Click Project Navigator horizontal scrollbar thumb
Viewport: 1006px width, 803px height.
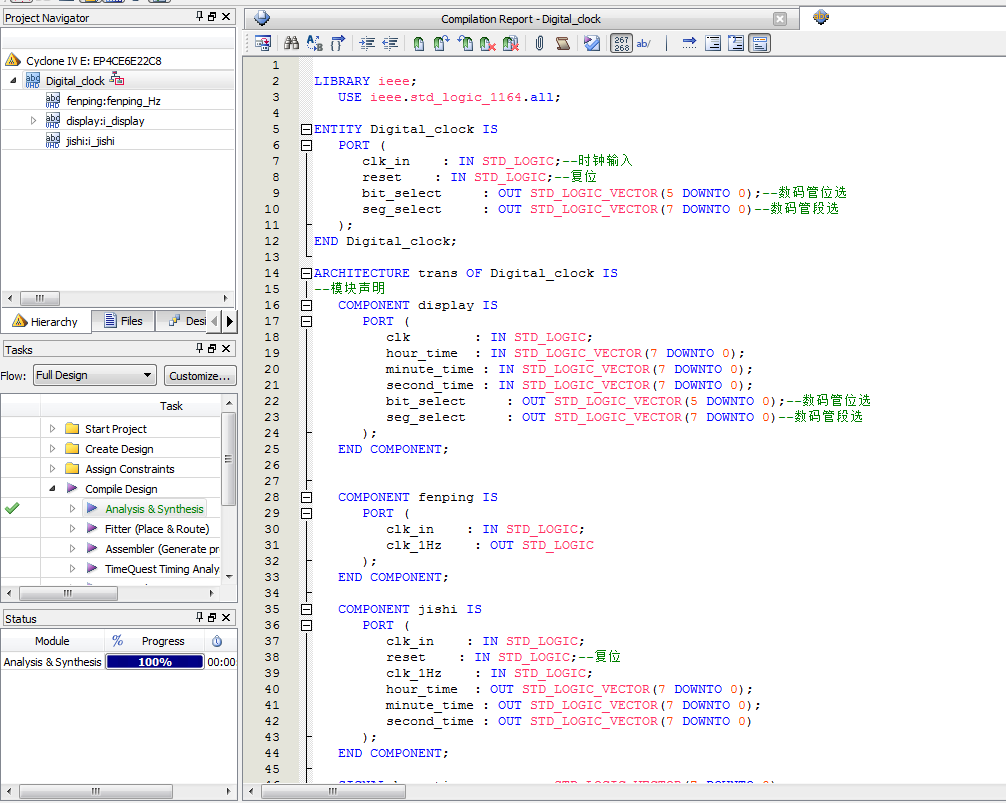(x=40, y=298)
